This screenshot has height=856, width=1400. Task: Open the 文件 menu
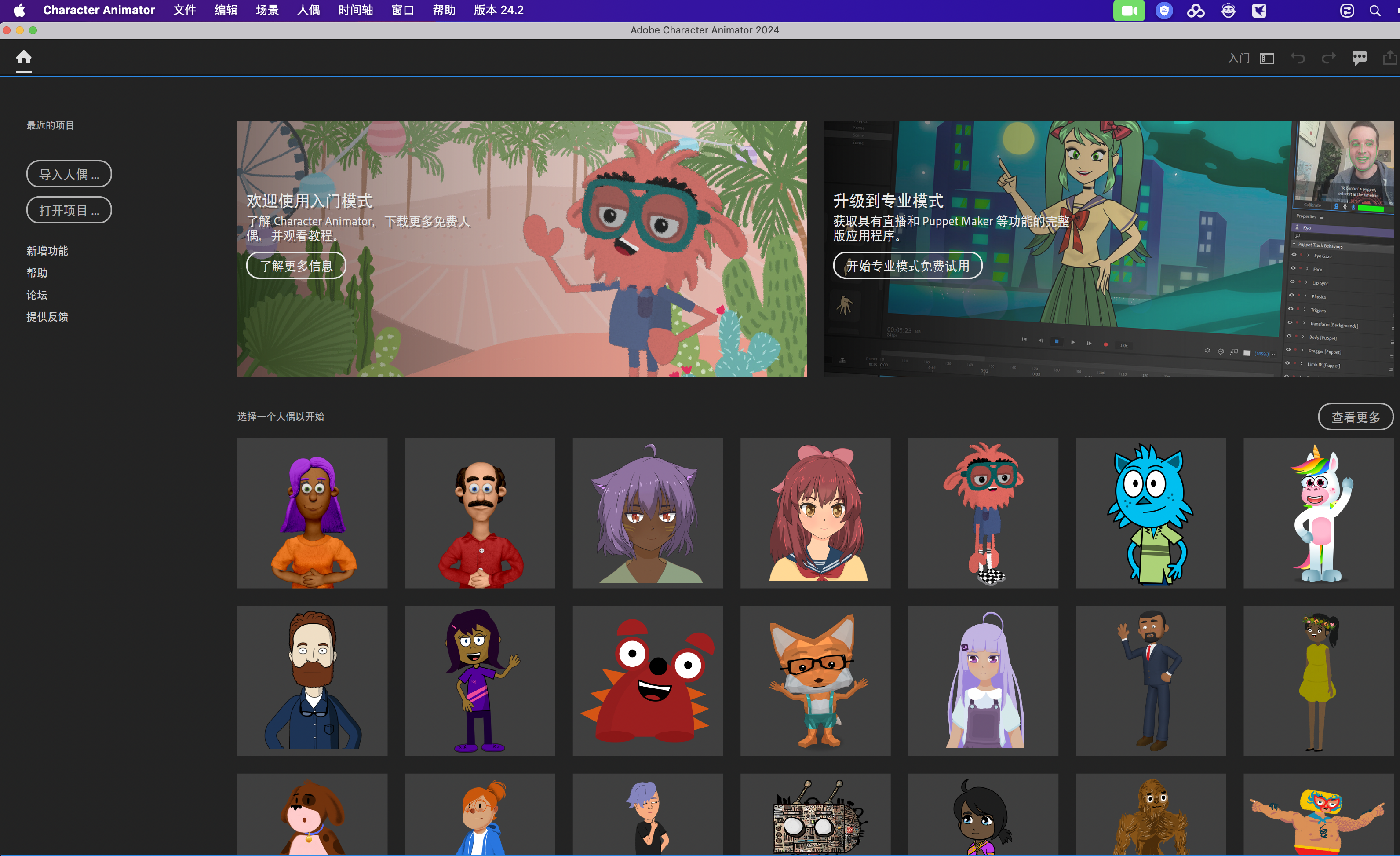[x=185, y=10]
